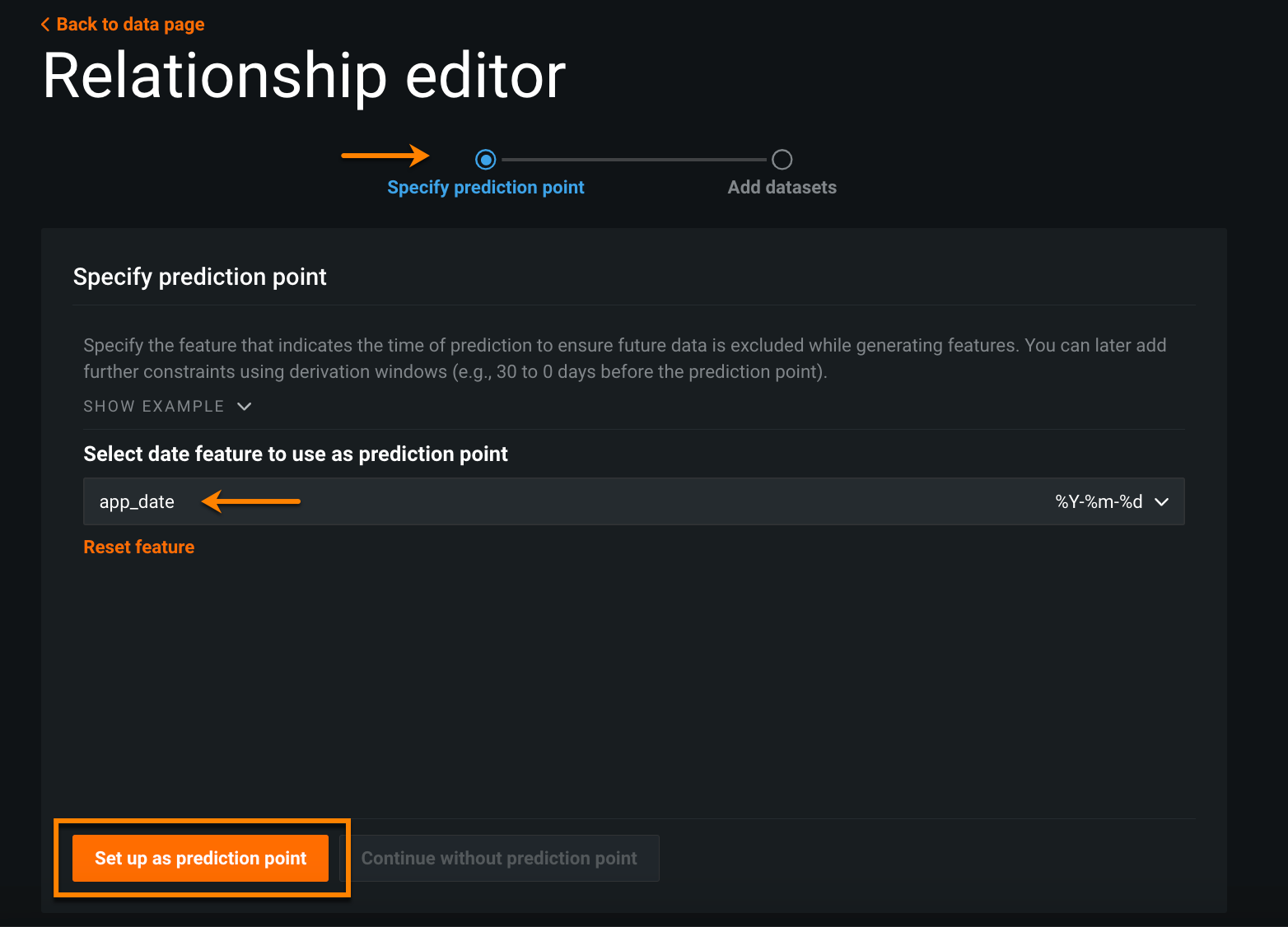Screen dimensions: 1288x927
Task: Click the back chevron icon
Action: point(45,25)
